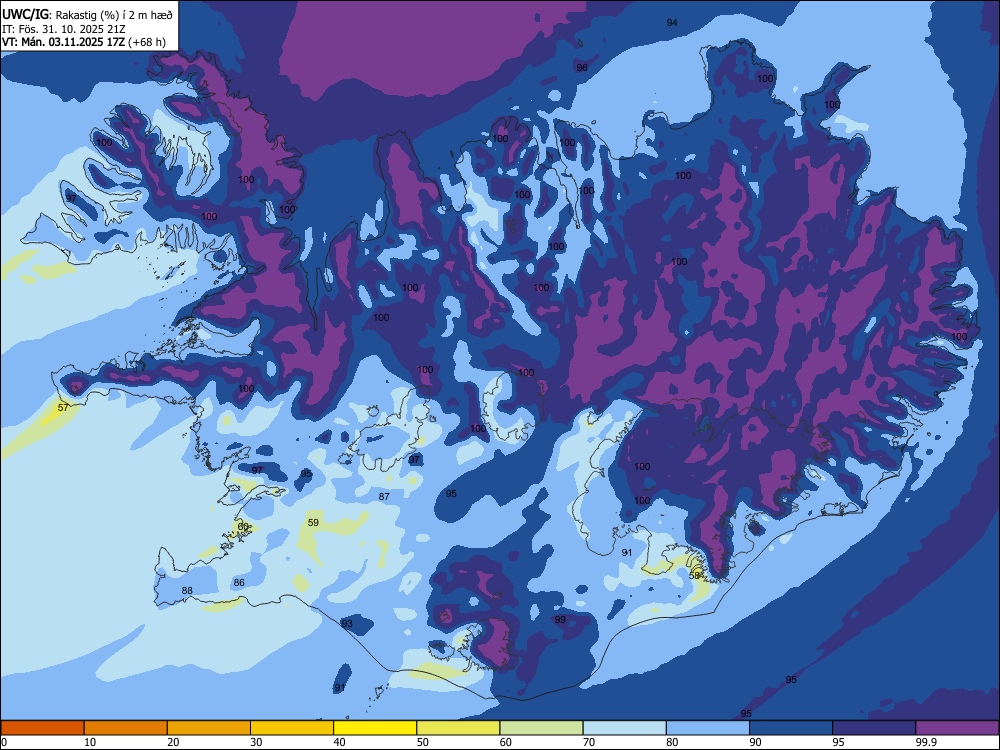
Task: Click the '57' value on the map
Action: (63, 407)
